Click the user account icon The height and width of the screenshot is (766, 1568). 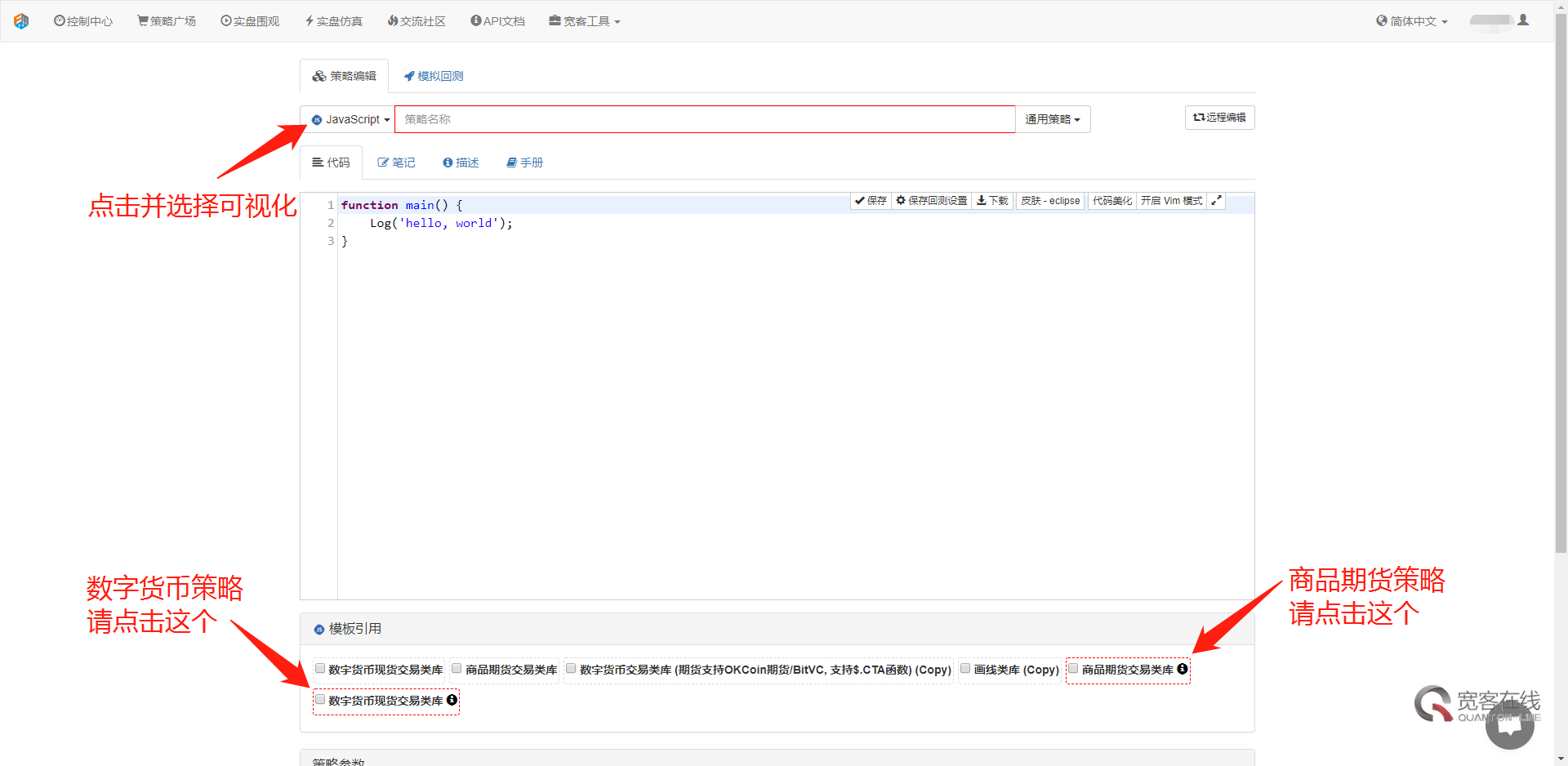pyautogui.click(x=1523, y=20)
